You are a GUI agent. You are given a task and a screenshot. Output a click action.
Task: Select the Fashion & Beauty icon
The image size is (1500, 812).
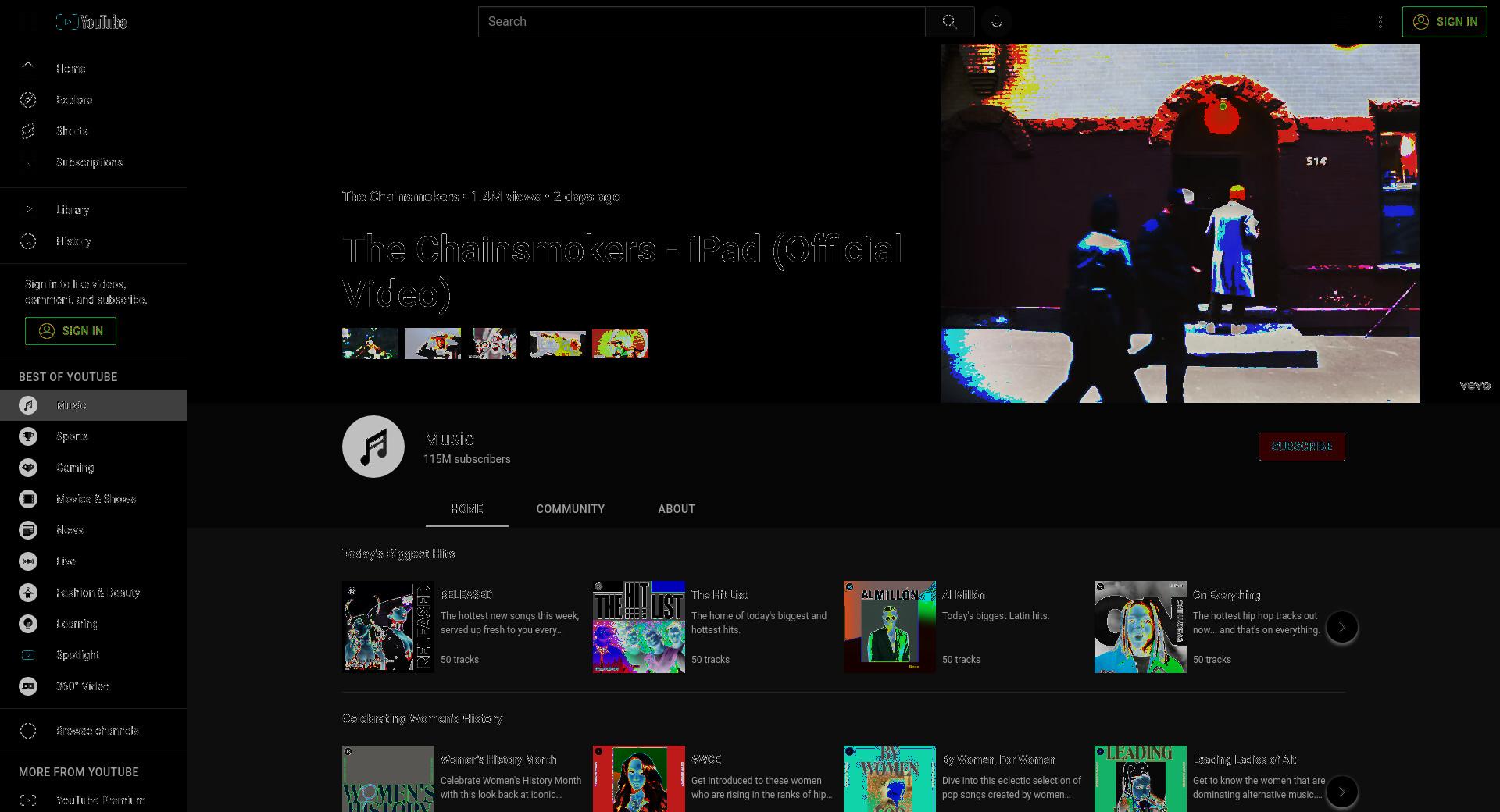pyautogui.click(x=28, y=593)
